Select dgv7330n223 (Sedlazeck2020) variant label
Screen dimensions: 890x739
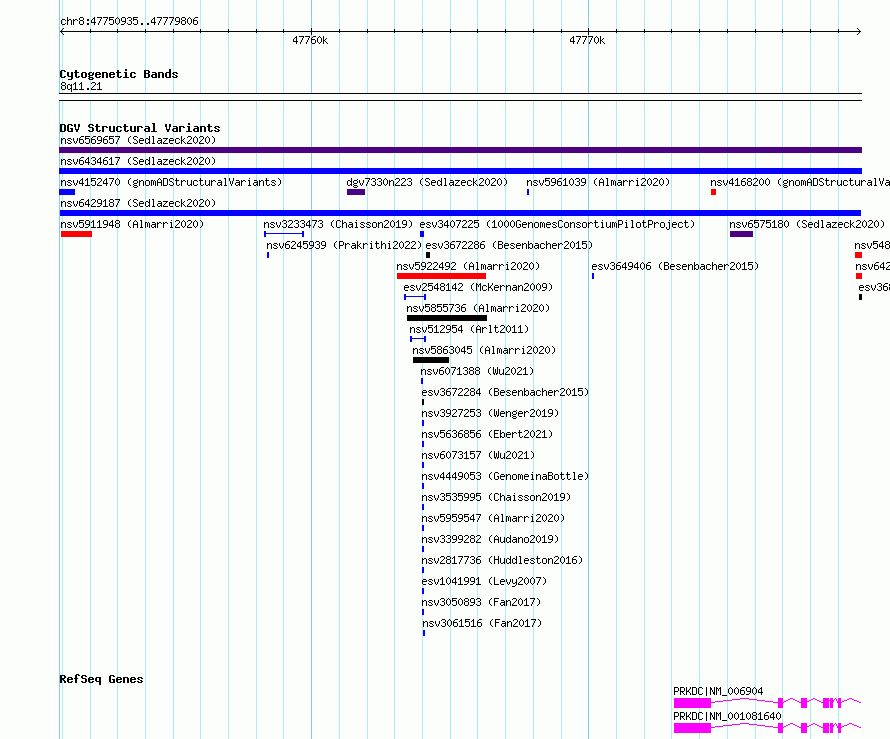tap(427, 182)
